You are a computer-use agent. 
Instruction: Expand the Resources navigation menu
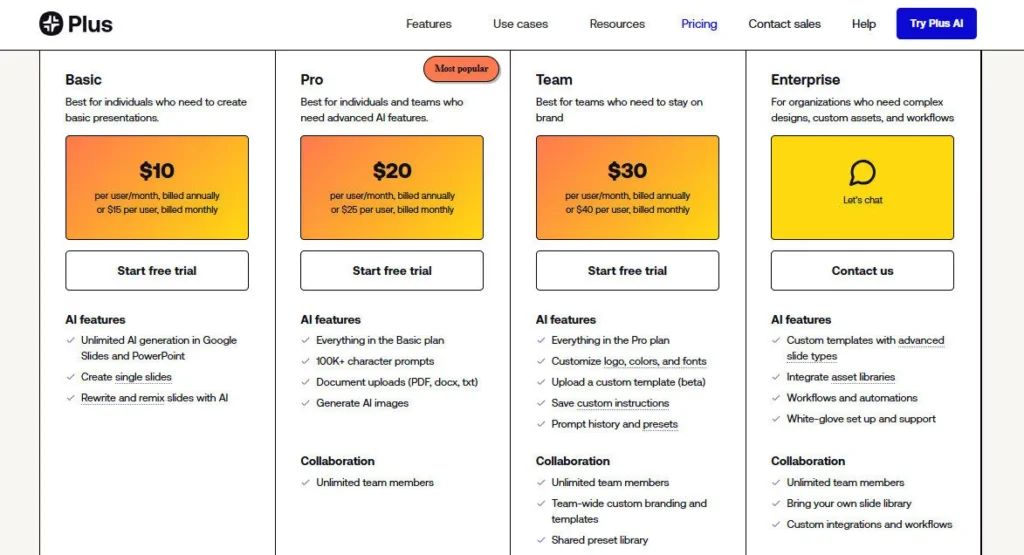[x=617, y=24]
